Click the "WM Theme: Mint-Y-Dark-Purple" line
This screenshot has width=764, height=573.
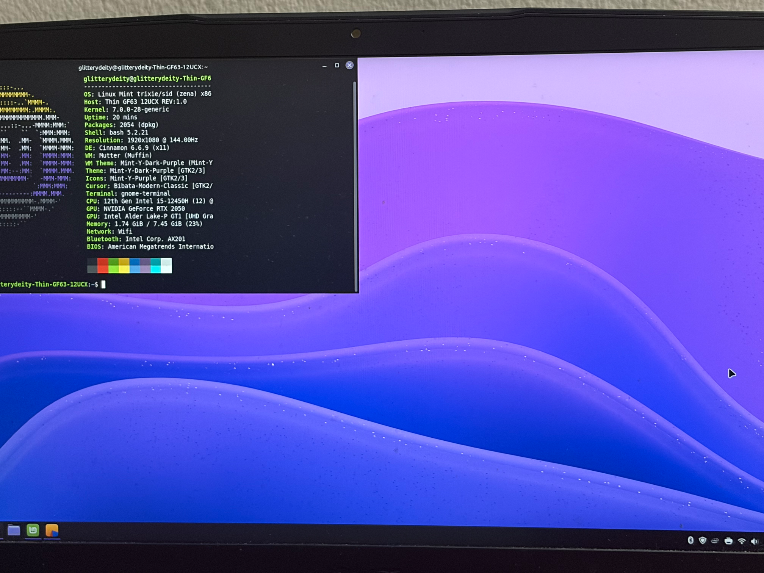149,163
